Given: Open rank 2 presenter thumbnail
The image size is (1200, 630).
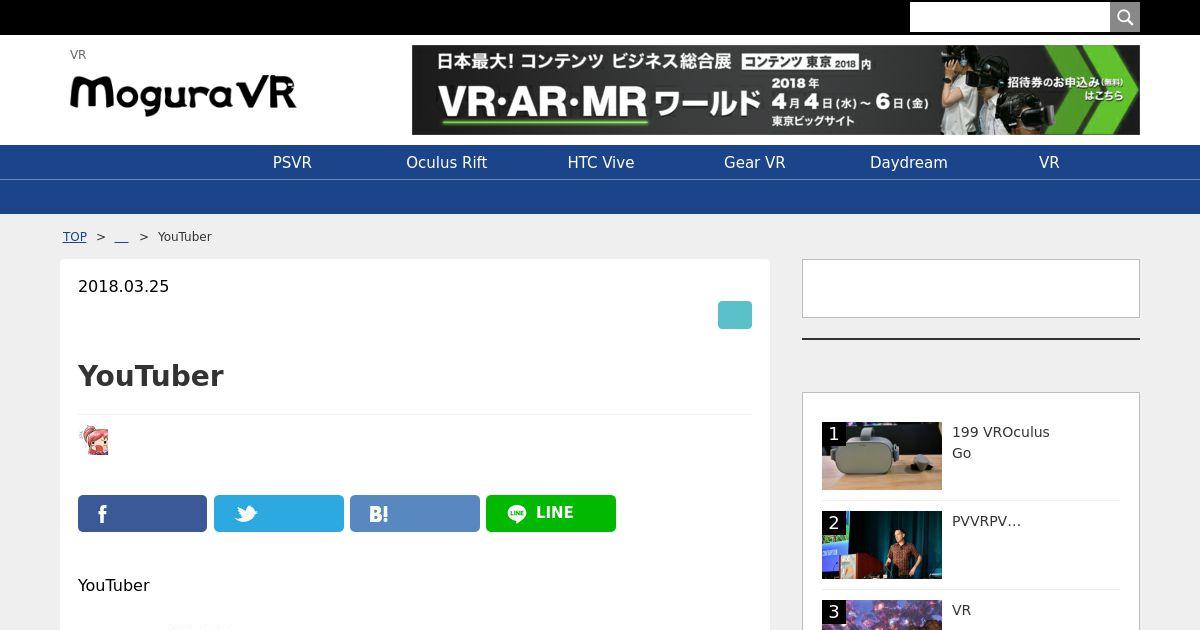Looking at the screenshot, I should click(x=882, y=545).
